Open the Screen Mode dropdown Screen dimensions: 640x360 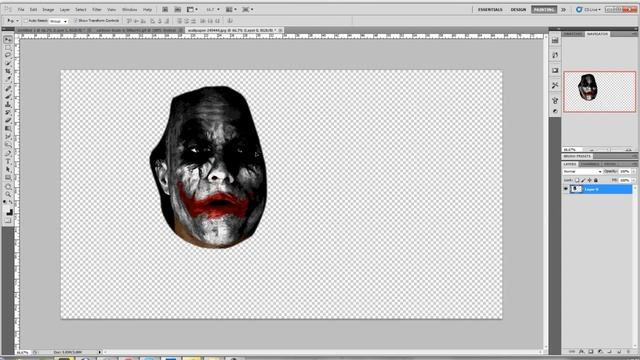(x=247, y=9)
